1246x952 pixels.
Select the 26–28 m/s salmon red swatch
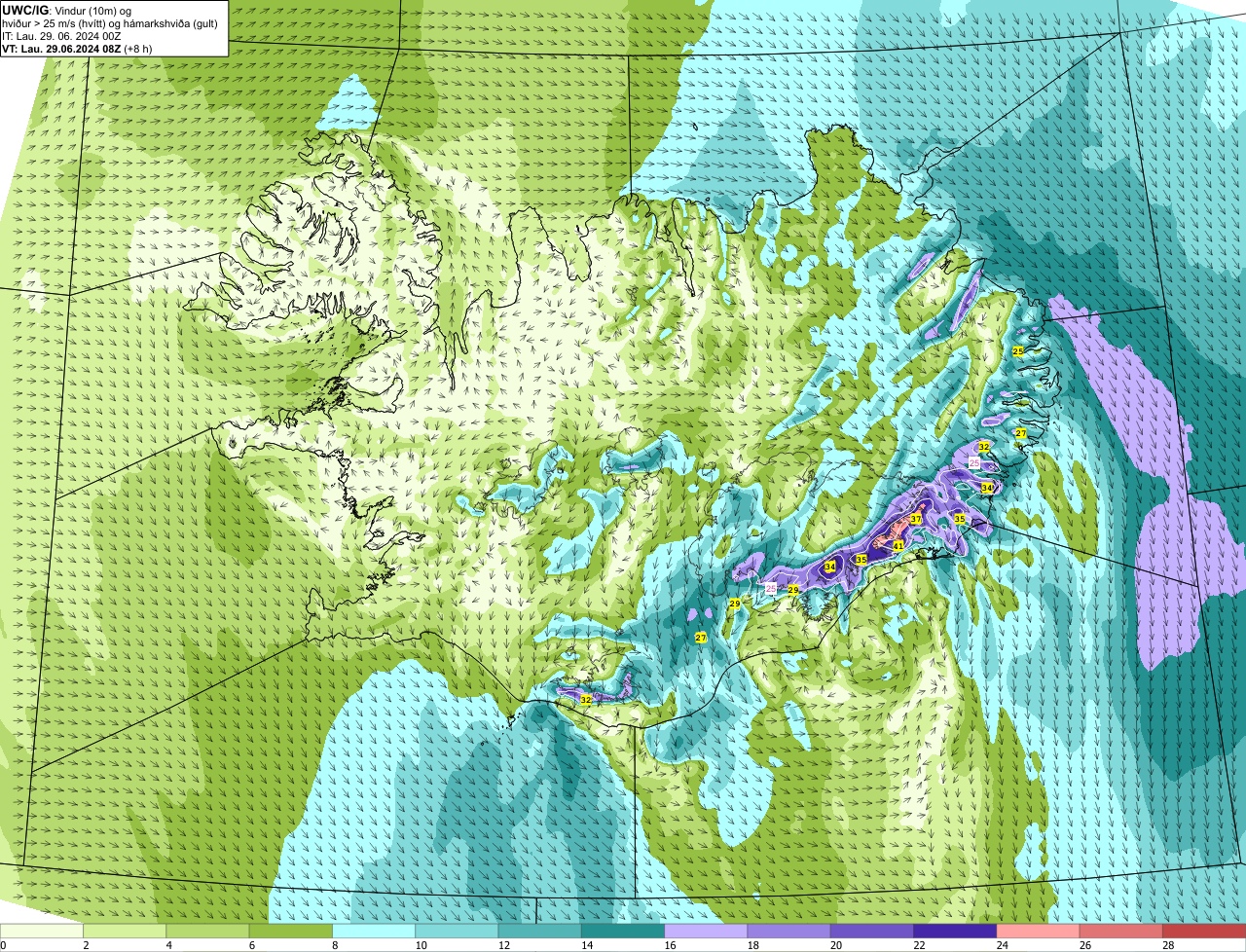pyautogui.click(x=1121, y=931)
